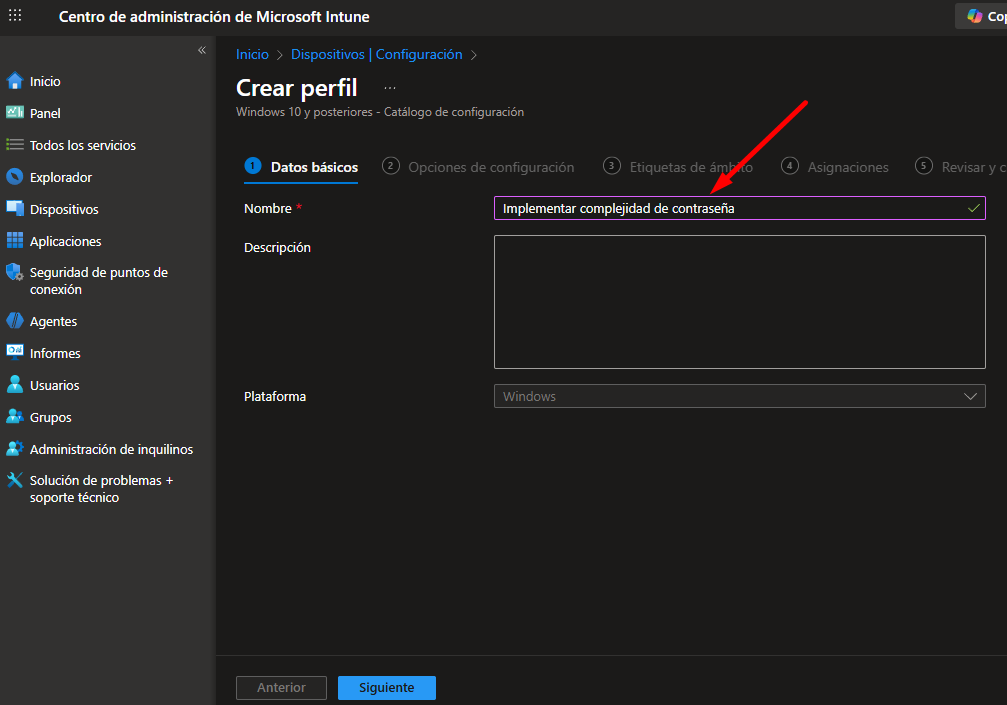
Task: Click inside the Nombre text field
Action: pos(730,208)
